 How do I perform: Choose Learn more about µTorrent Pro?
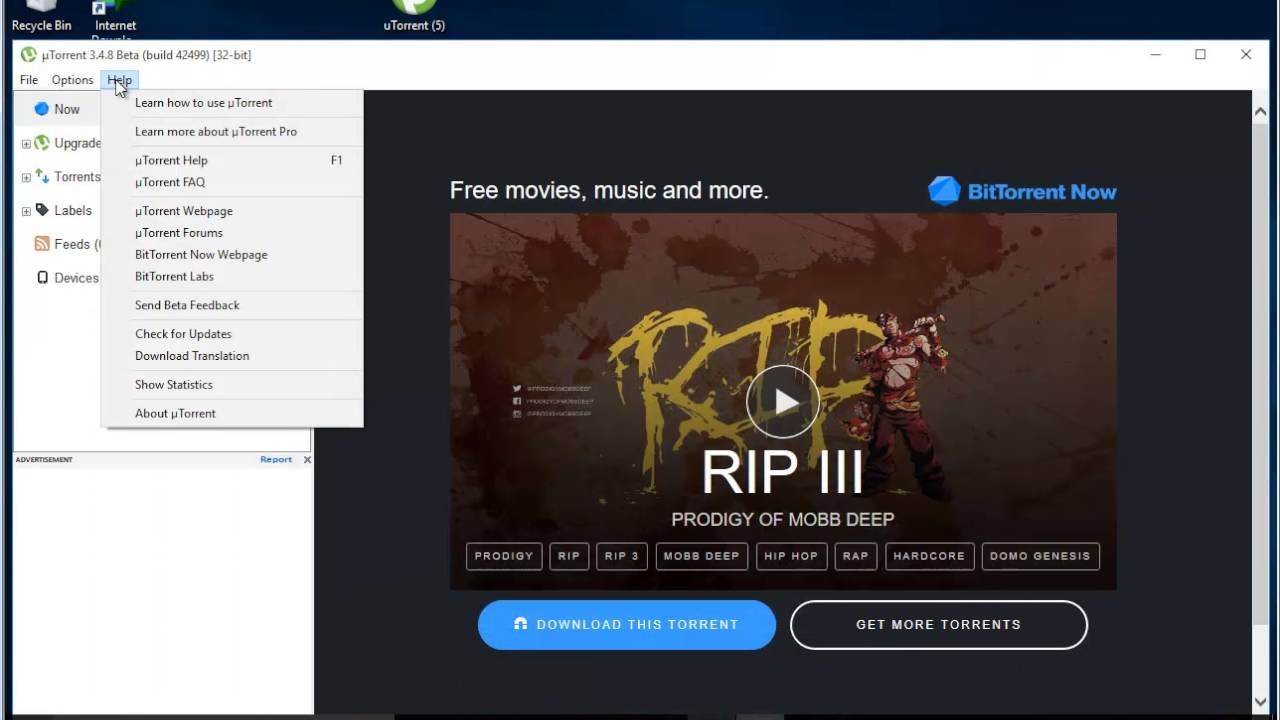tap(232, 132)
